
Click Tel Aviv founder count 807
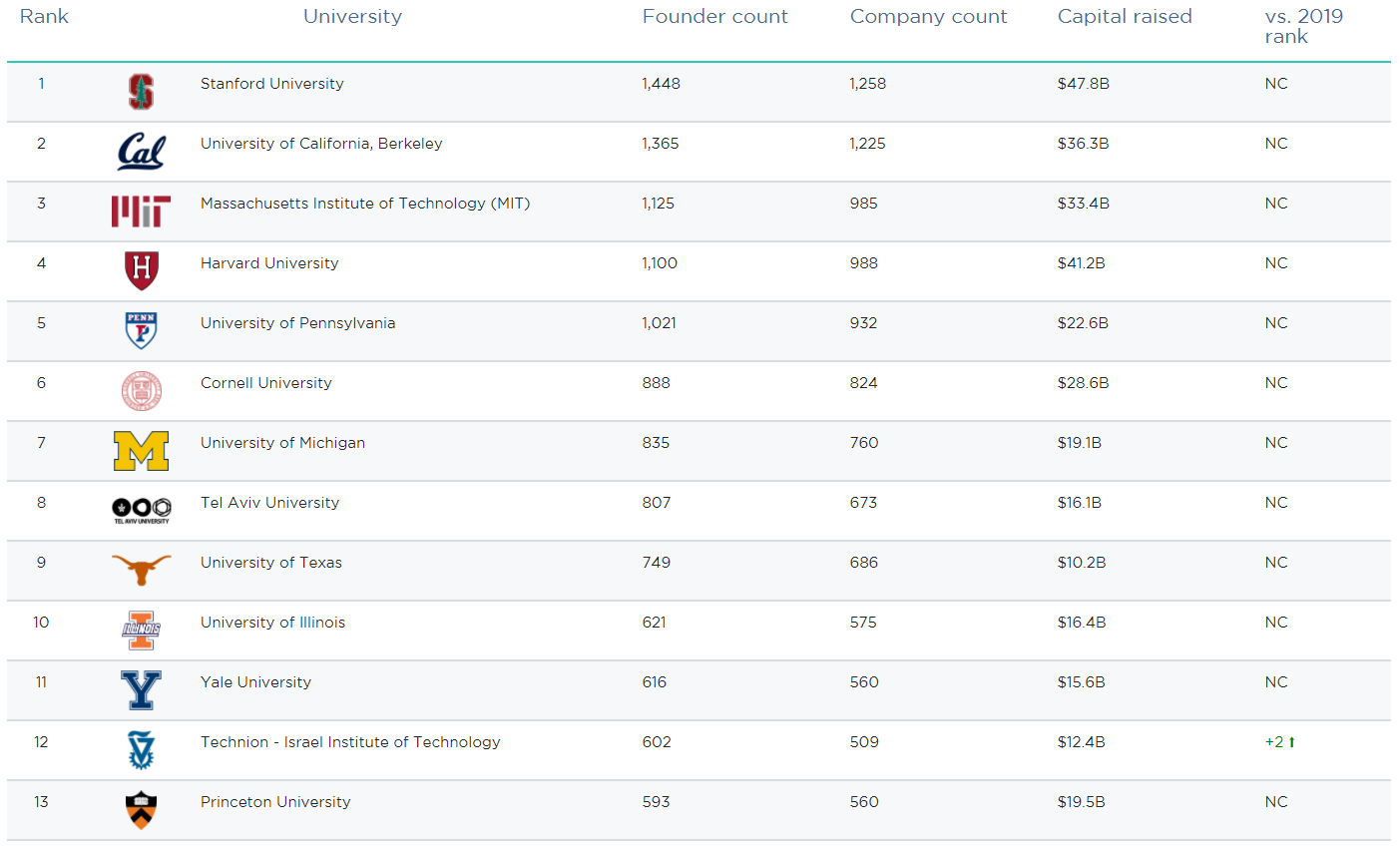coord(656,503)
